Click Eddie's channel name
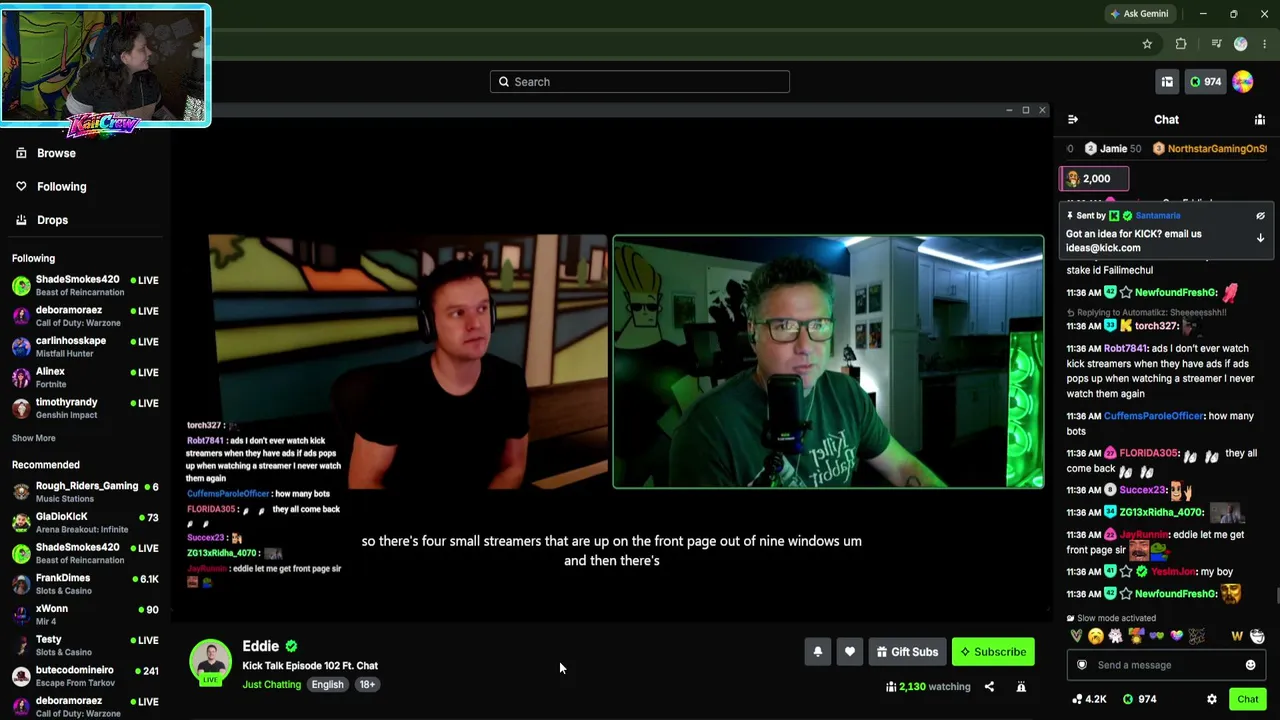The width and height of the screenshot is (1280, 720). pyautogui.click(x=260, y=646)
